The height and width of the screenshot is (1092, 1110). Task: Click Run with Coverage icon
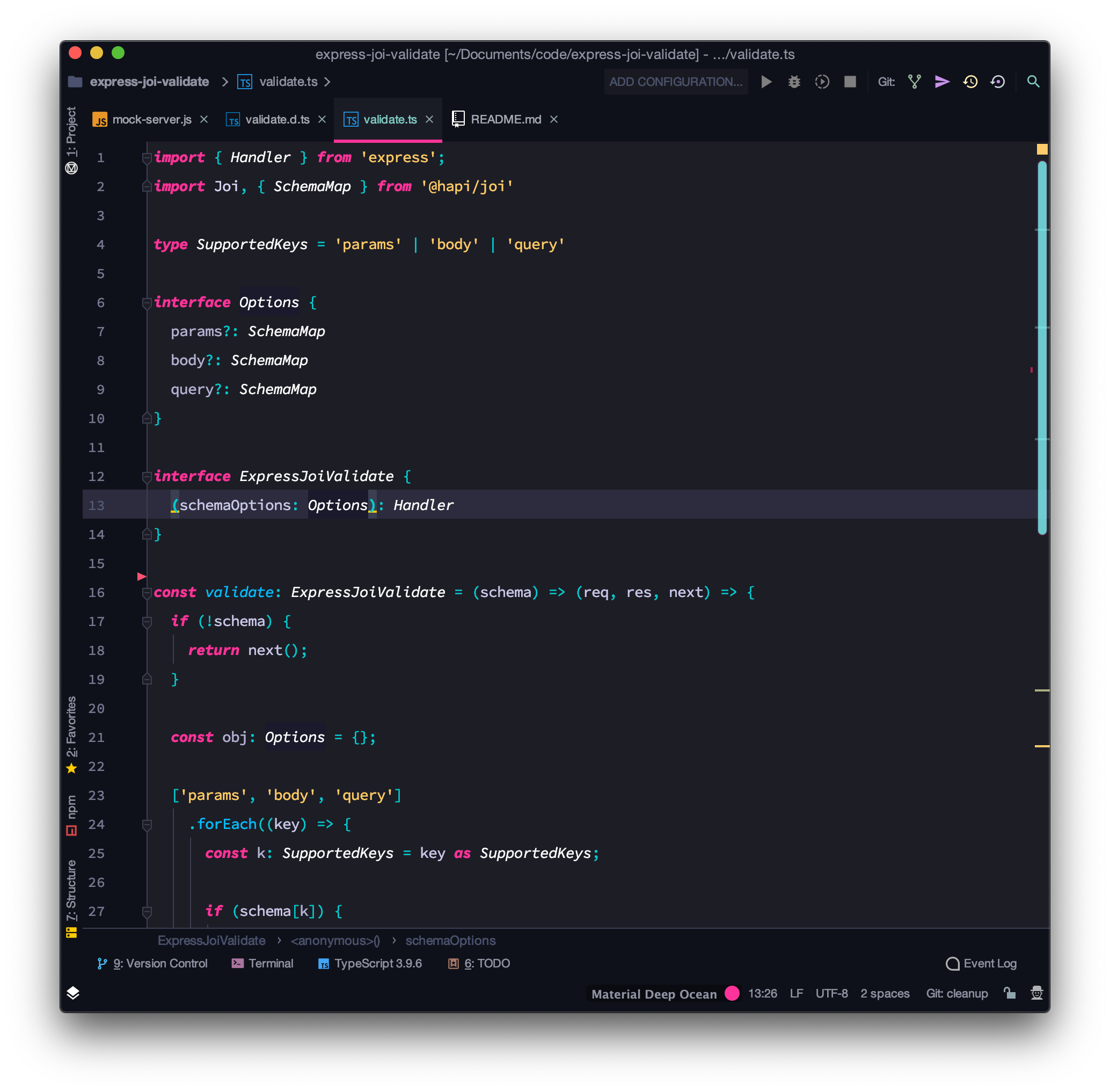point(822,82)
